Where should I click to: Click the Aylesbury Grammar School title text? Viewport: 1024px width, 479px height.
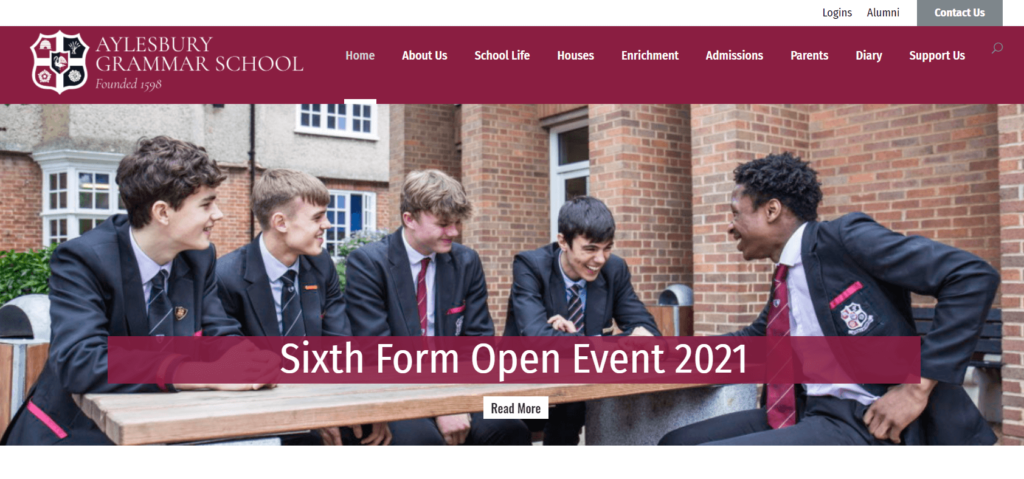point(199,54)
